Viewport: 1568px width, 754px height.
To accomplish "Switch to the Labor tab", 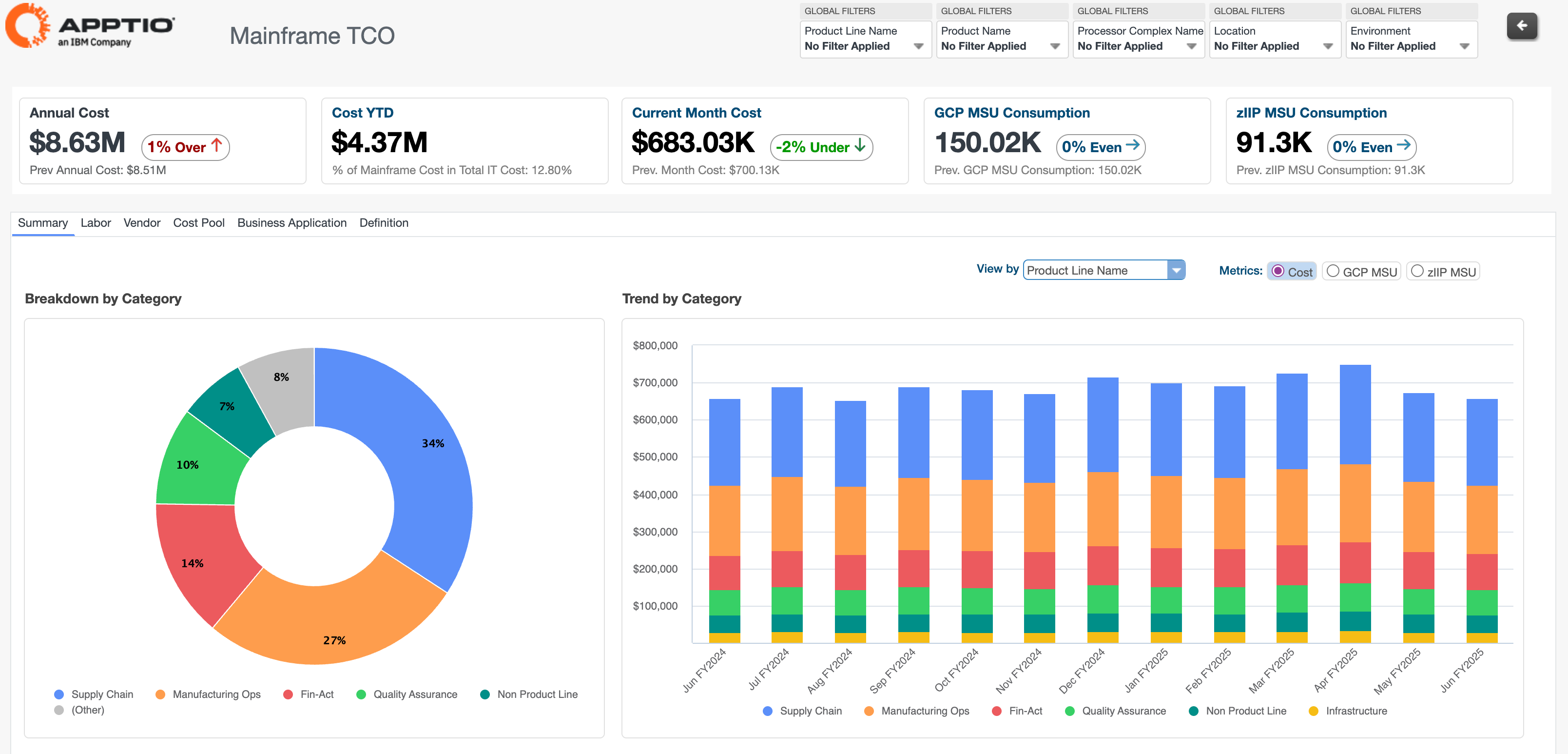I will pyautogui.click(x=96, y=223).
